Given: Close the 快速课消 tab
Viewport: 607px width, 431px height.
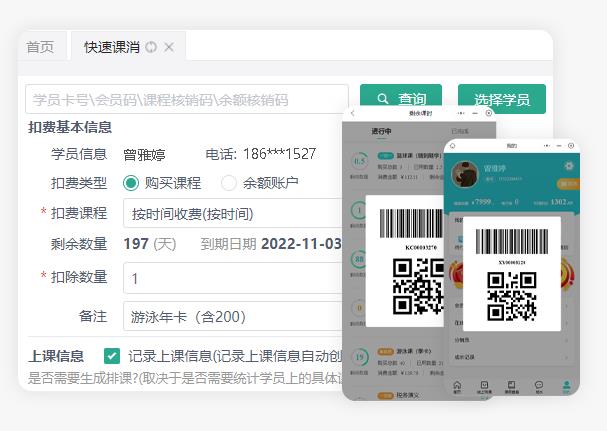Looking at the screenshot, I should coord(169,47).
